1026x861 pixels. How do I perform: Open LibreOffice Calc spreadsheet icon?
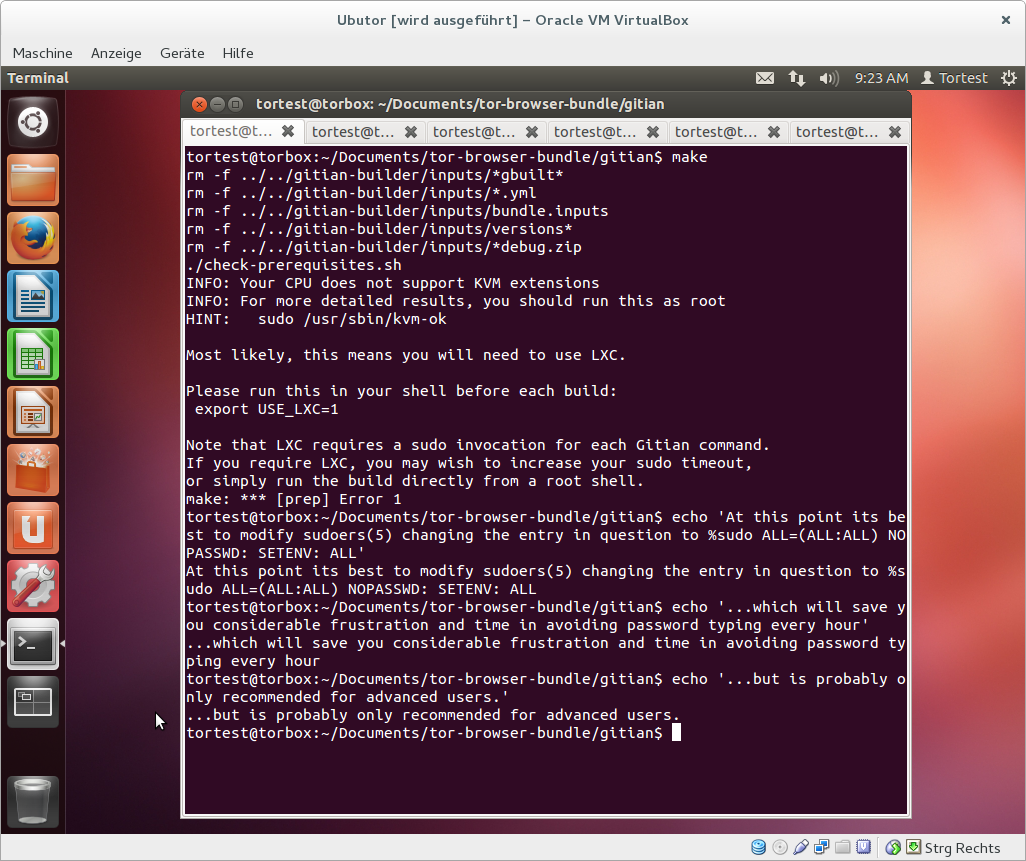pos(33,354)
